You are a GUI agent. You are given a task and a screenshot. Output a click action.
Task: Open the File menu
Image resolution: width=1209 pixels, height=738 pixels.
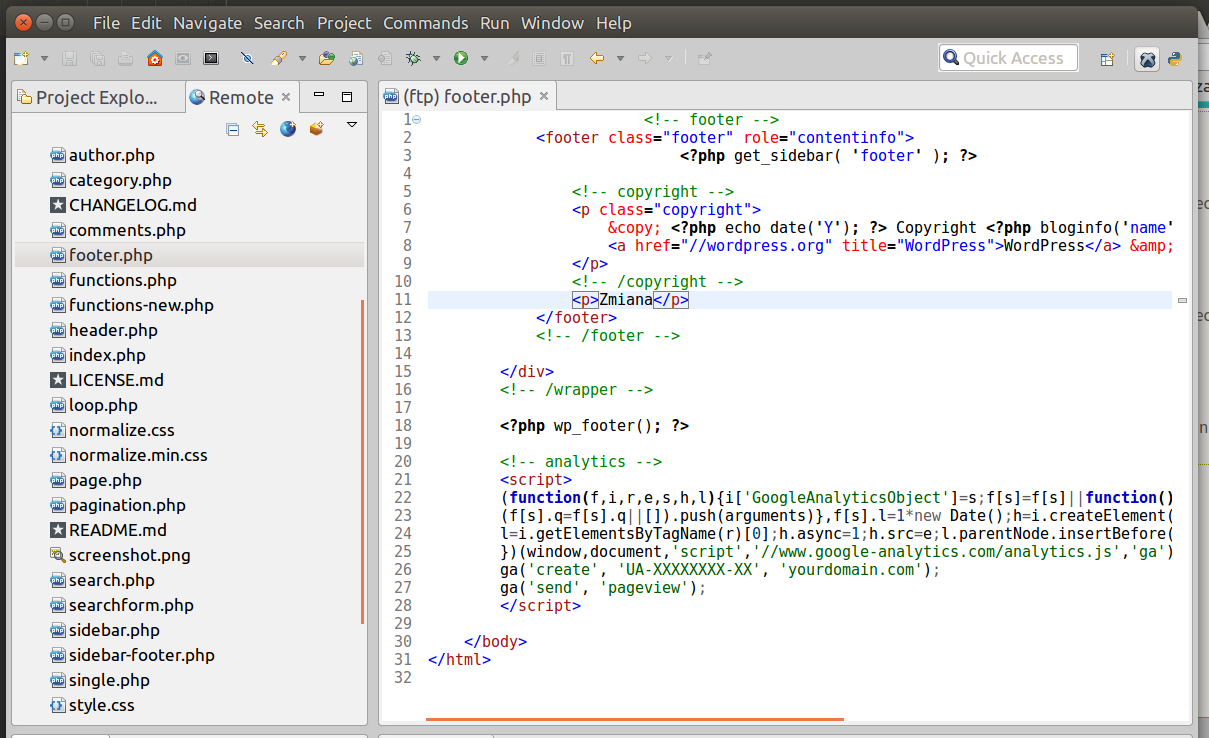tap(106, 23)
